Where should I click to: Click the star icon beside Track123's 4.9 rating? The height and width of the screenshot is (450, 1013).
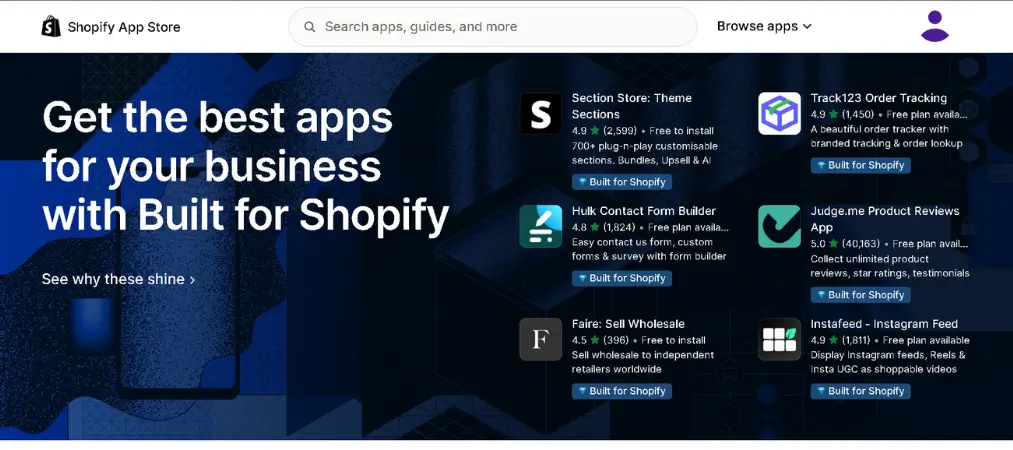pyautogui.click(x=833, y=114)
